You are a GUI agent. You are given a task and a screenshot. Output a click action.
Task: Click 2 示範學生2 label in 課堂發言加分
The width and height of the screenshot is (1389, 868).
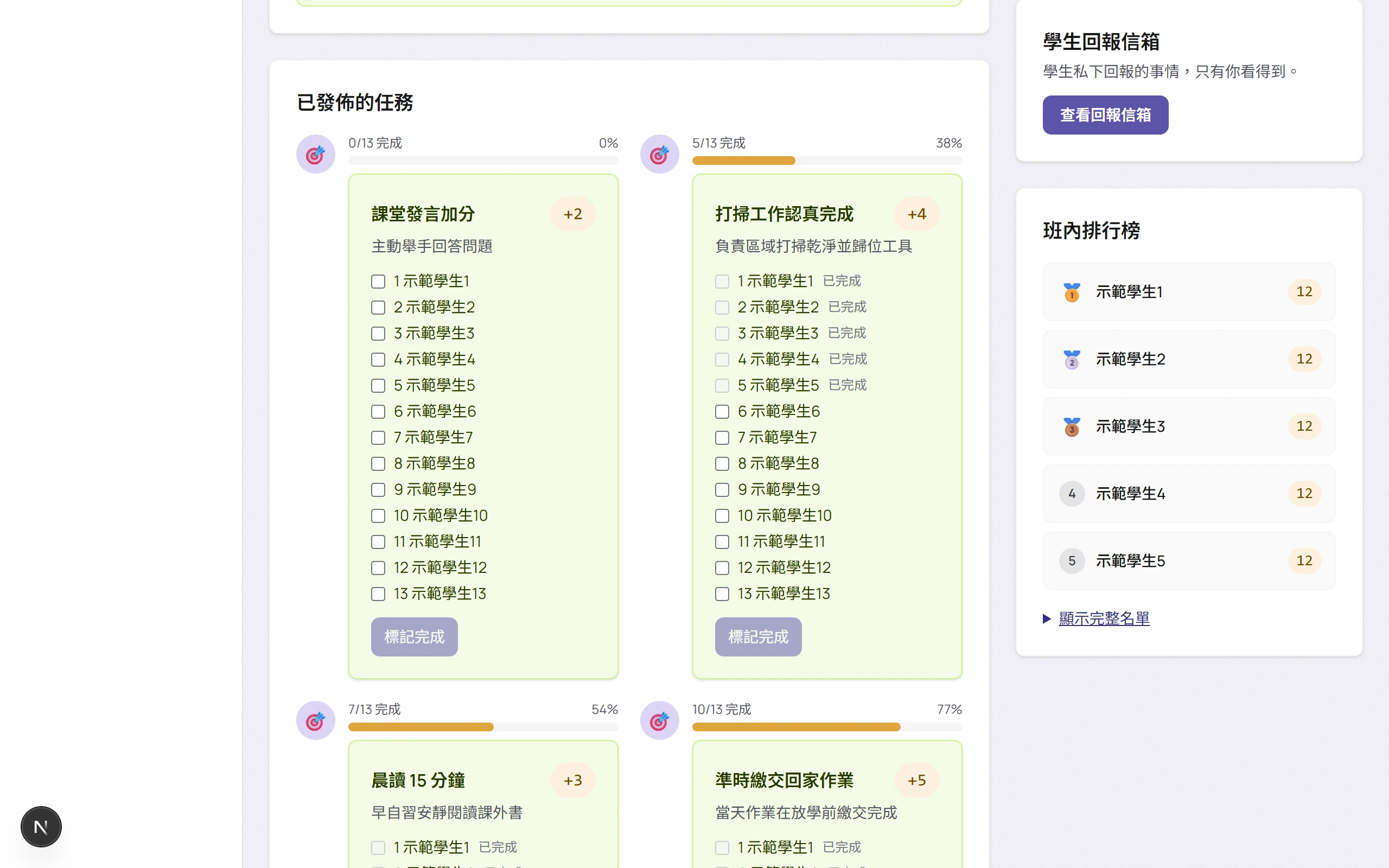[x=434, y=308]
